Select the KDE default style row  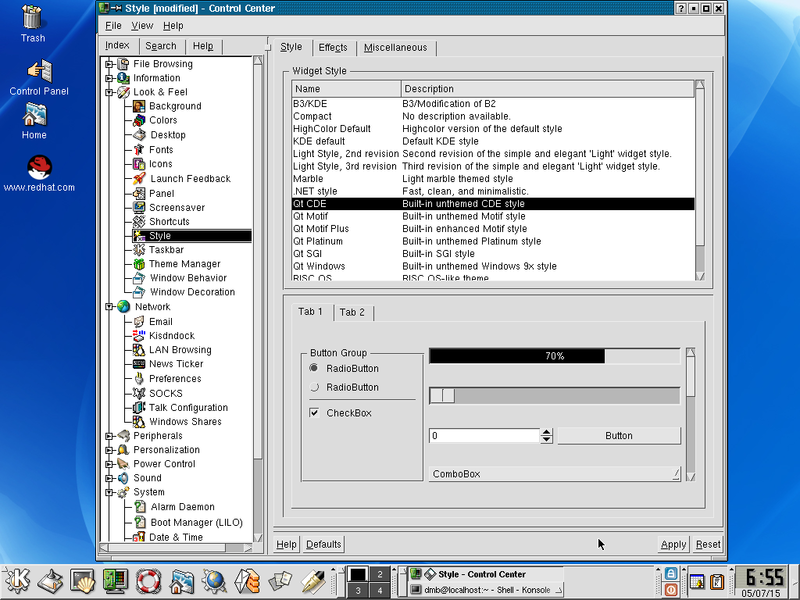pos(493,141)
